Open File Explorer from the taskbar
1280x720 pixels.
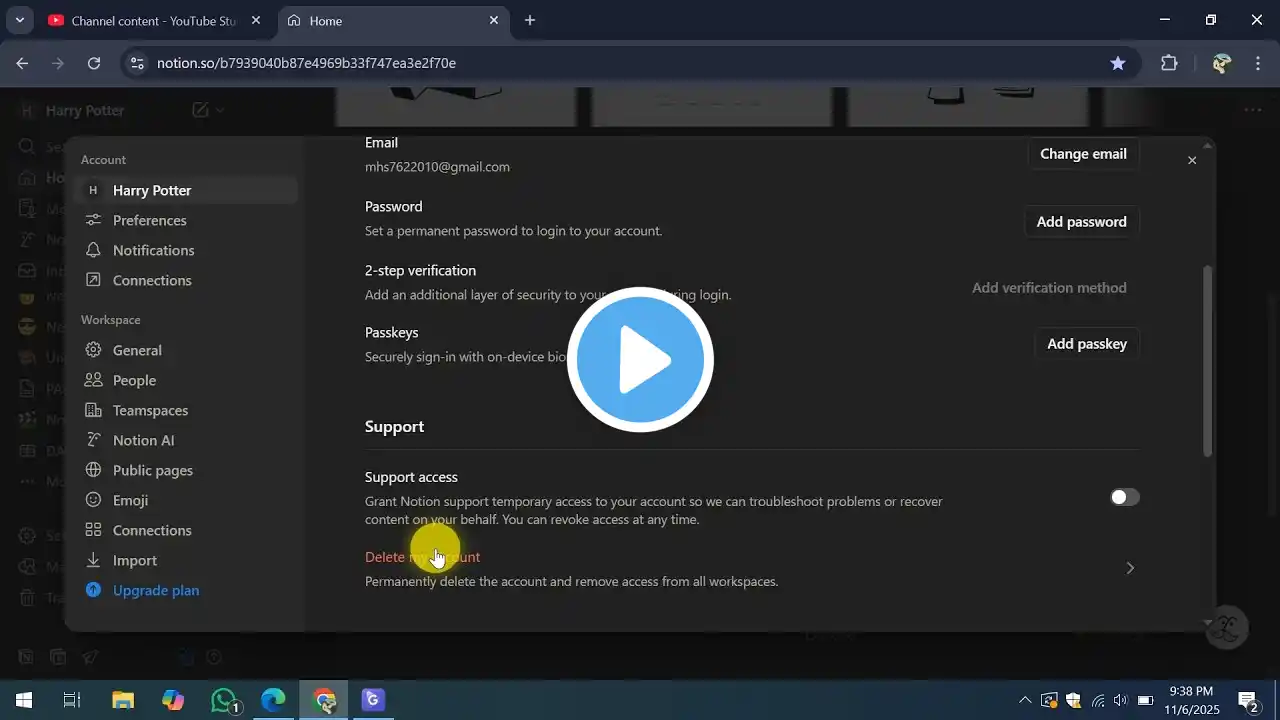[x=123, y=700]
